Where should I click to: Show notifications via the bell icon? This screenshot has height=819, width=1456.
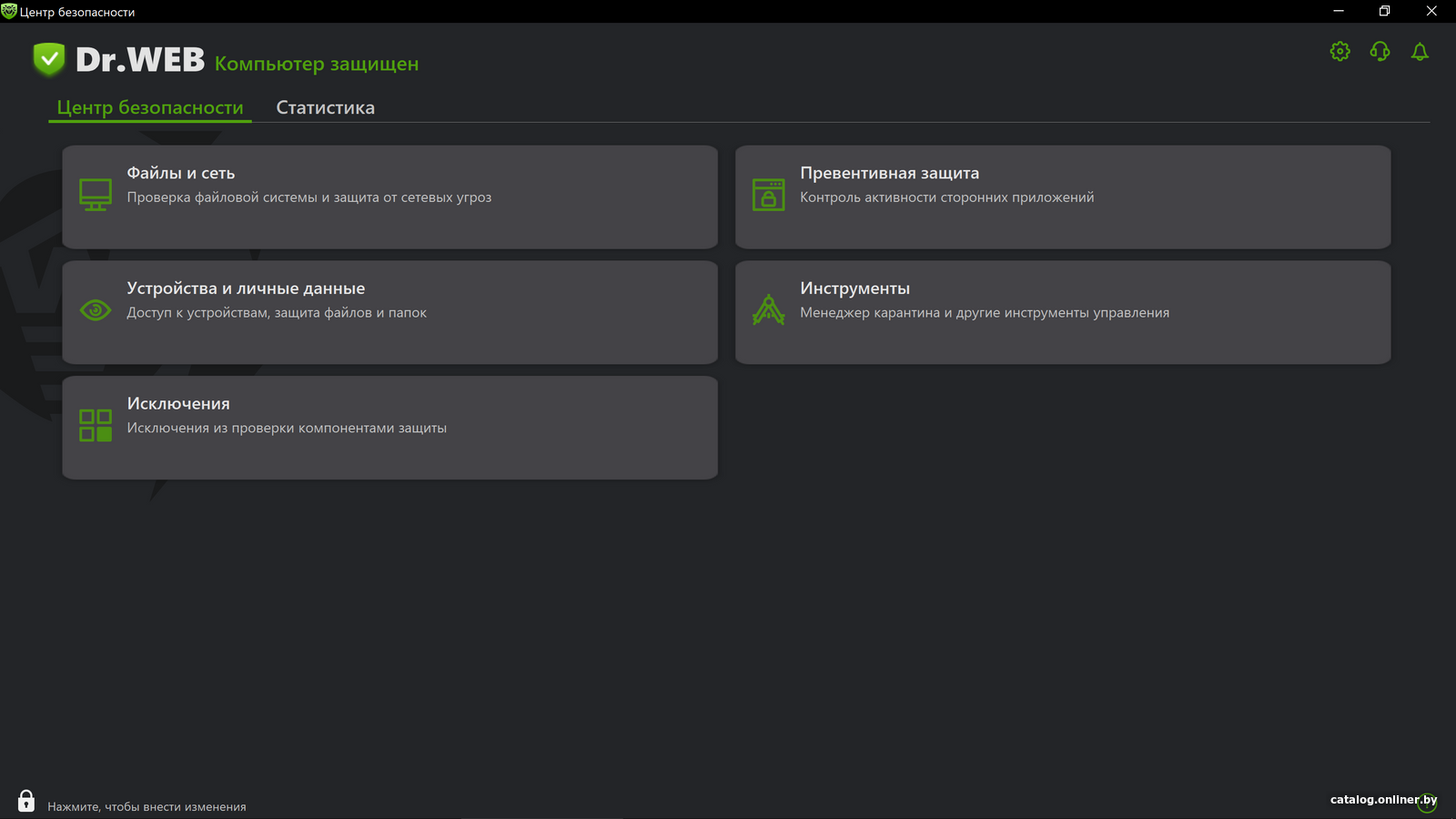point(1420,51)
